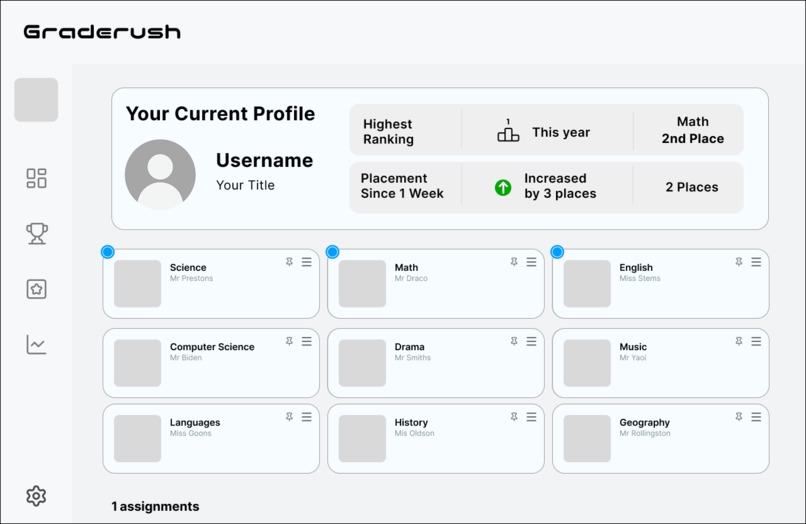Click teacher name 'Mr Biden'
The image size is (806, 524).
point(186,357)
